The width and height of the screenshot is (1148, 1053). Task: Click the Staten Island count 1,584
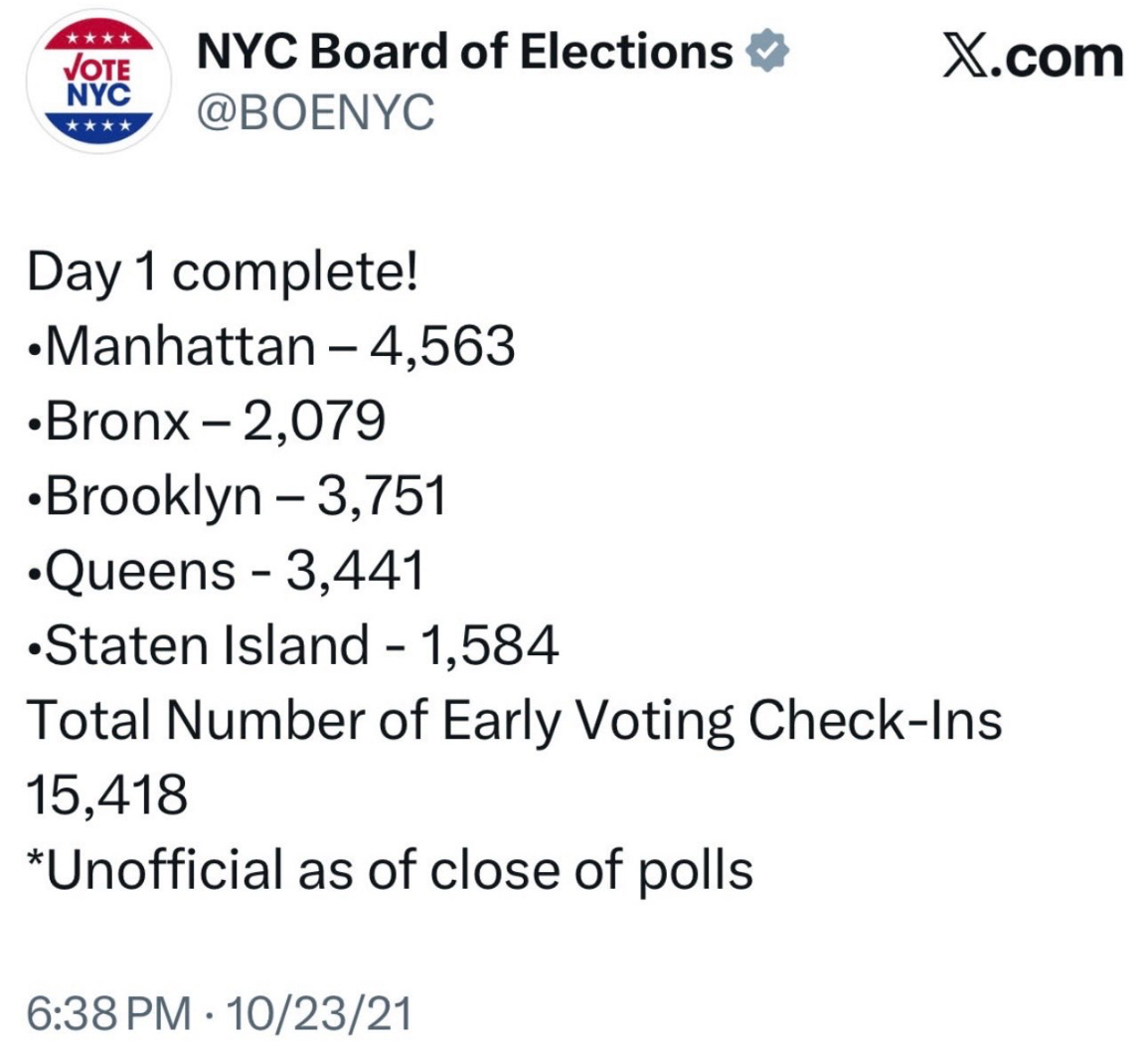[x=490, y=645]
